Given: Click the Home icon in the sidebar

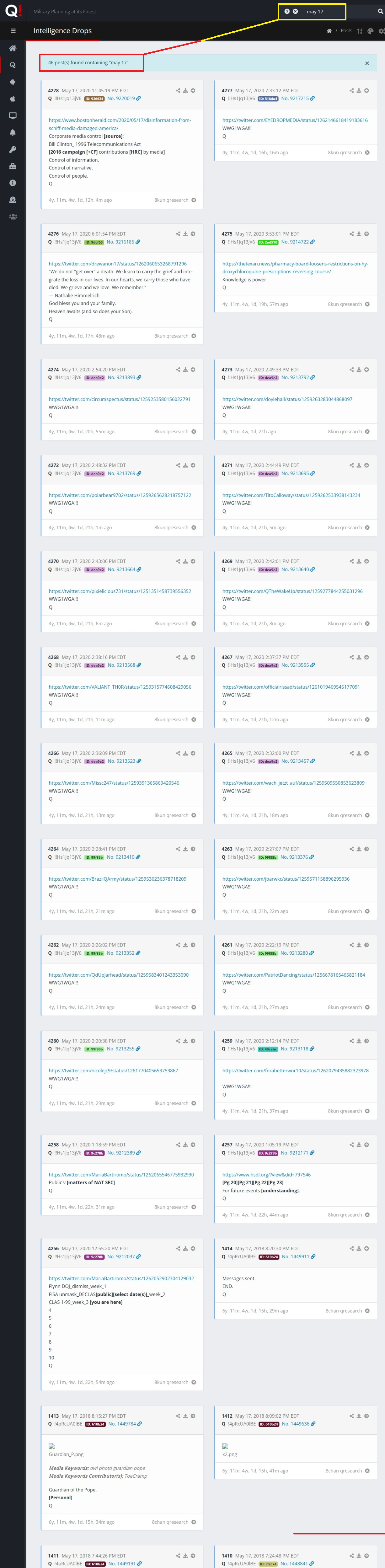Looking at the screenshot, I should click(13, 48).
